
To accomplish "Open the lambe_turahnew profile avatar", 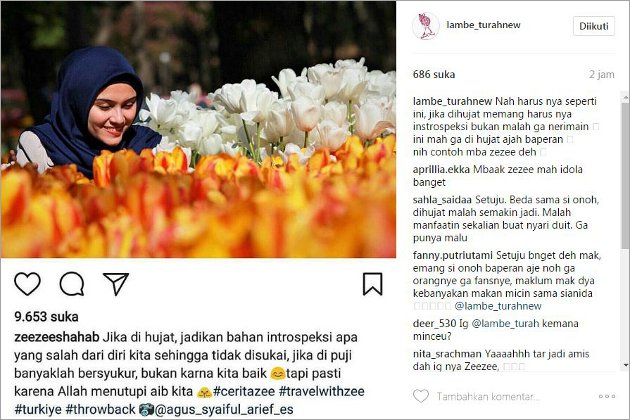I will [x=425, y=26].
